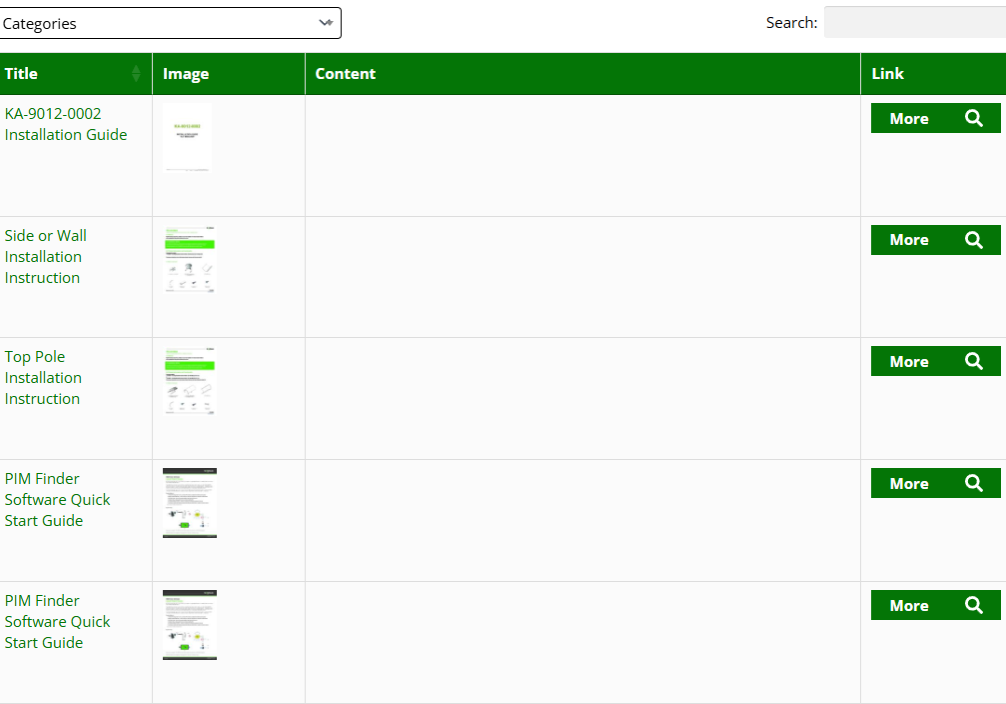
Task: Focus the Search input field
Action: (915, 22)
